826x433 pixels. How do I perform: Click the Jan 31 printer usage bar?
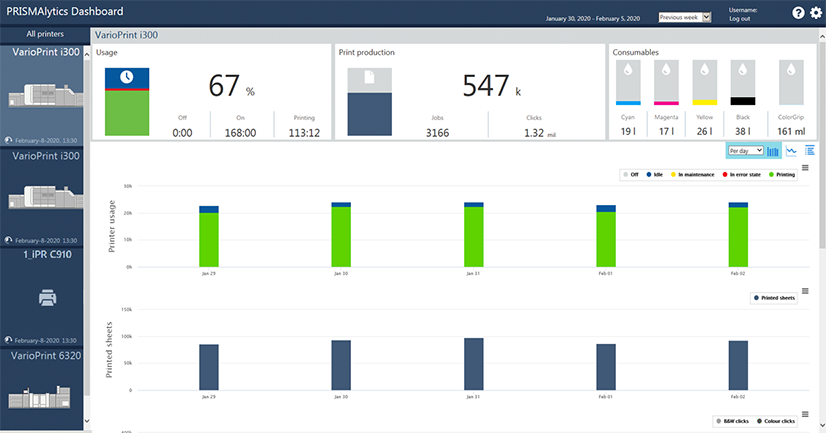click(474, 234)
